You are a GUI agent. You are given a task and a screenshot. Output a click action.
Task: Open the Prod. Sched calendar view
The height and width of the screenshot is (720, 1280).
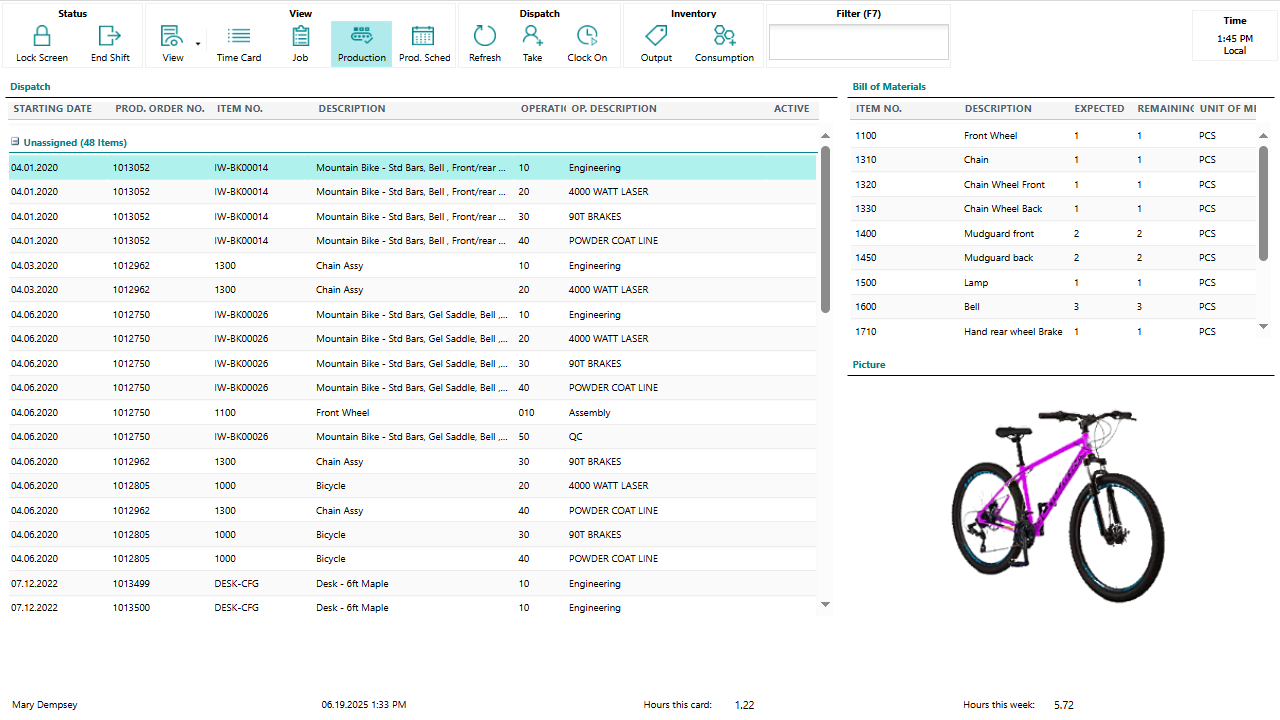point(424,37)
